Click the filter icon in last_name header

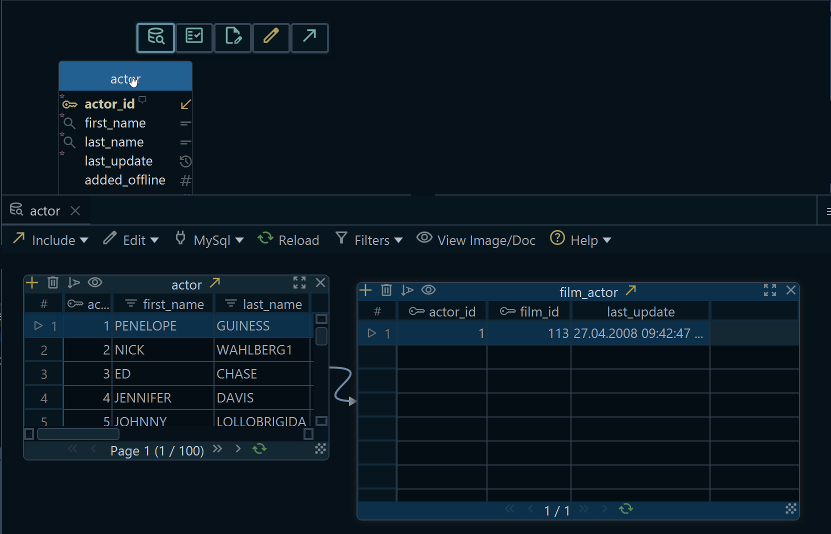tap(231, 304)
